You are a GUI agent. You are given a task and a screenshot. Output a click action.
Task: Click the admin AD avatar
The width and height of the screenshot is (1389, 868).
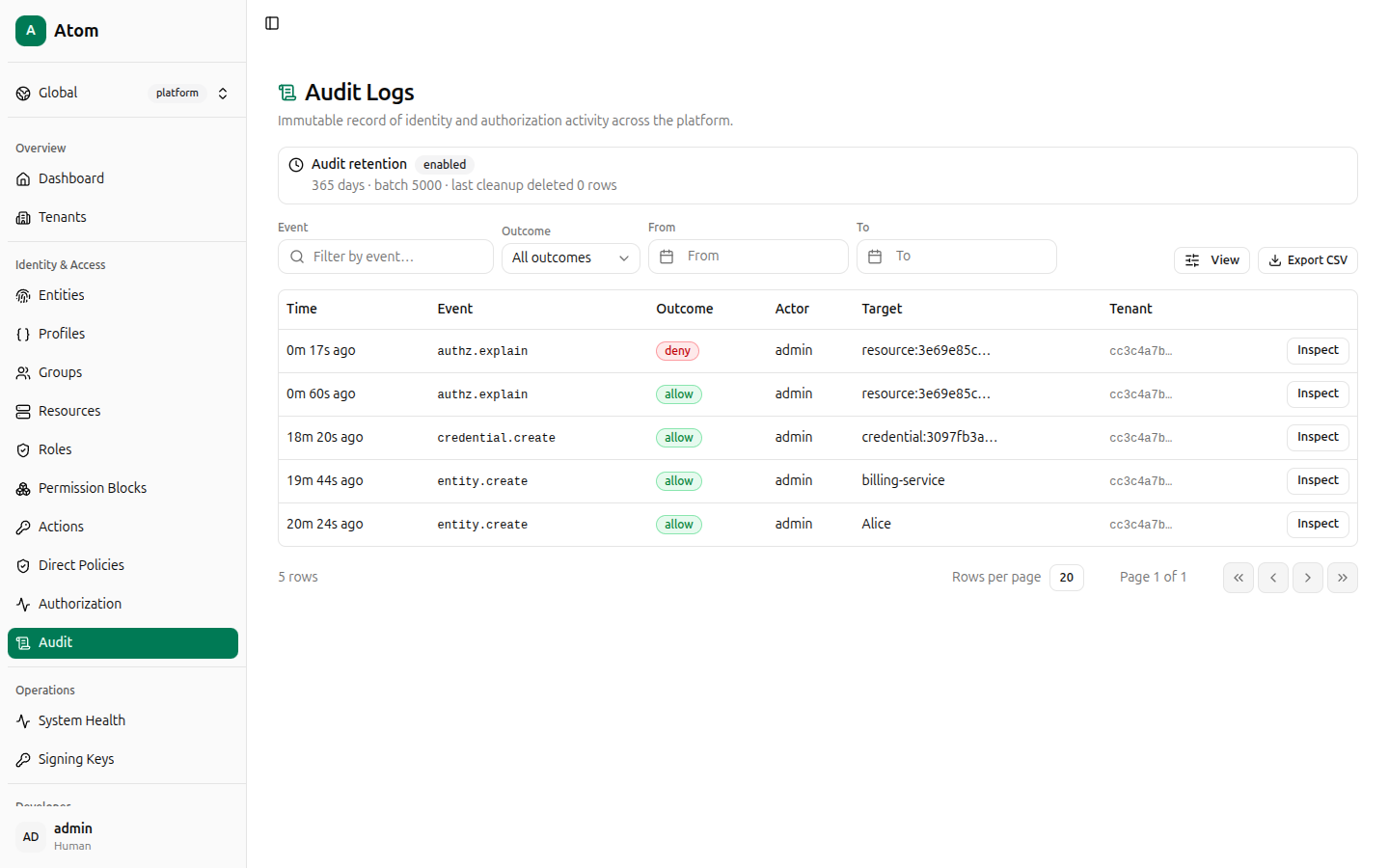coord(31,837)
